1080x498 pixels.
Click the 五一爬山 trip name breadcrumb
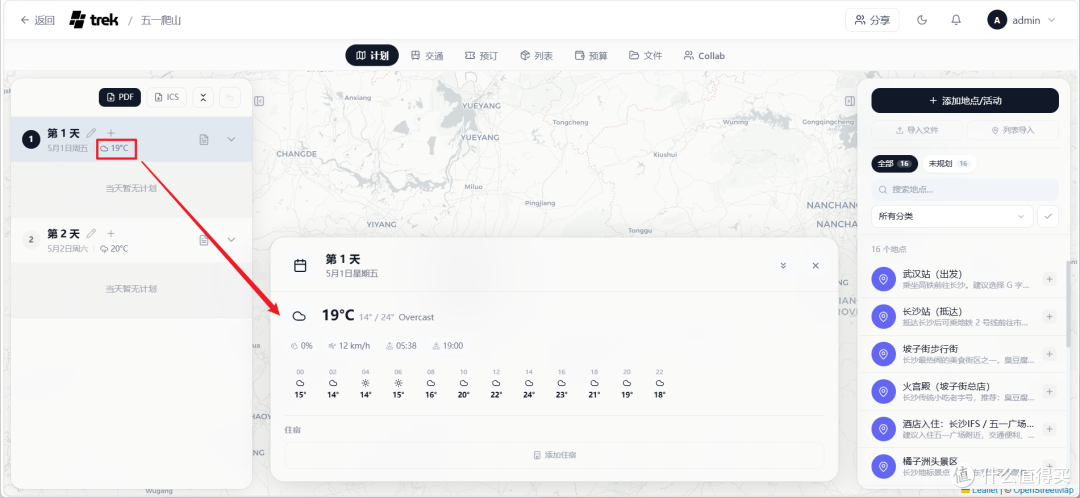tap(160, 21)
